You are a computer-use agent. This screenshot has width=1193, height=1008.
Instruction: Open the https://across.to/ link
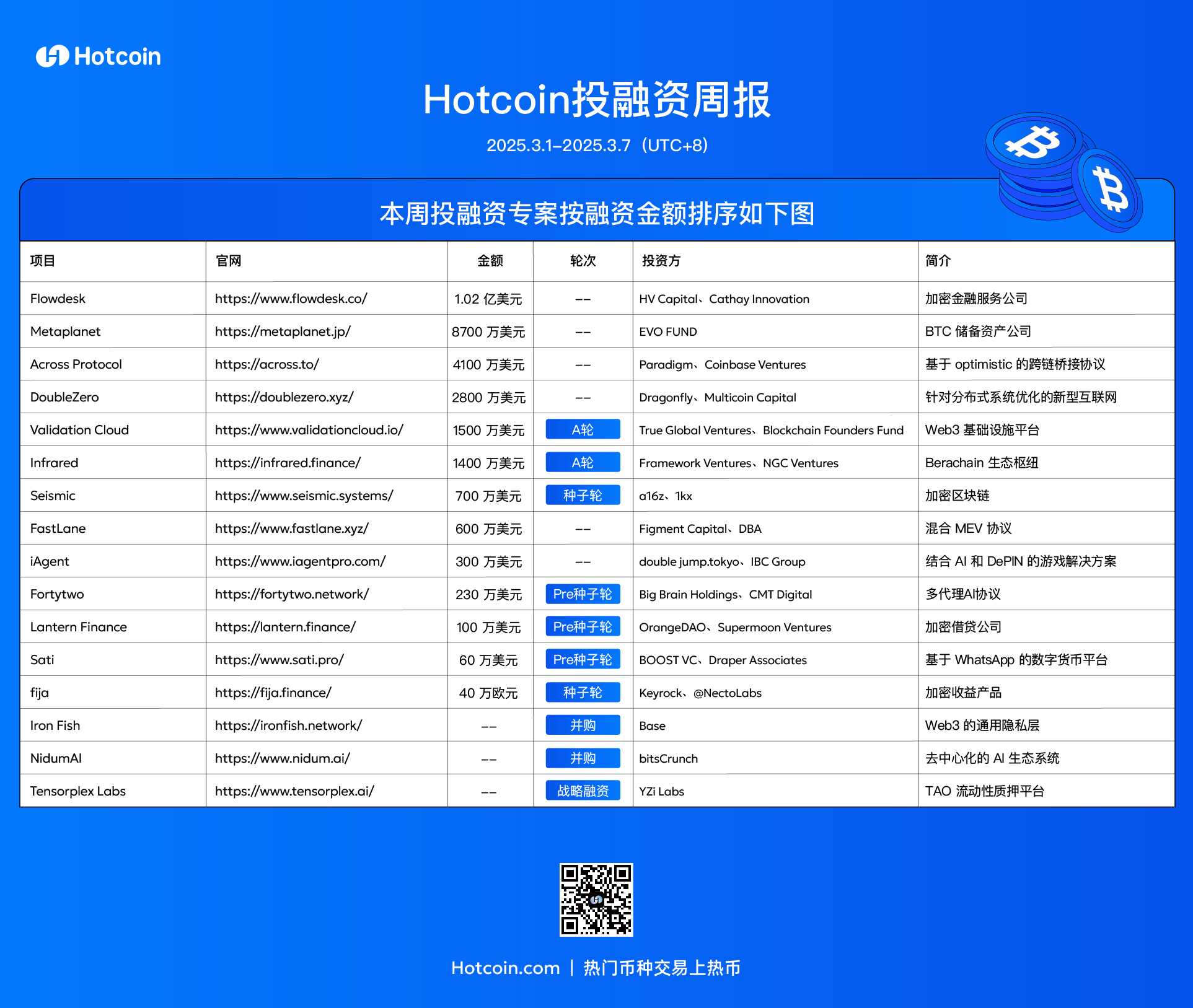tap(266, 364)
